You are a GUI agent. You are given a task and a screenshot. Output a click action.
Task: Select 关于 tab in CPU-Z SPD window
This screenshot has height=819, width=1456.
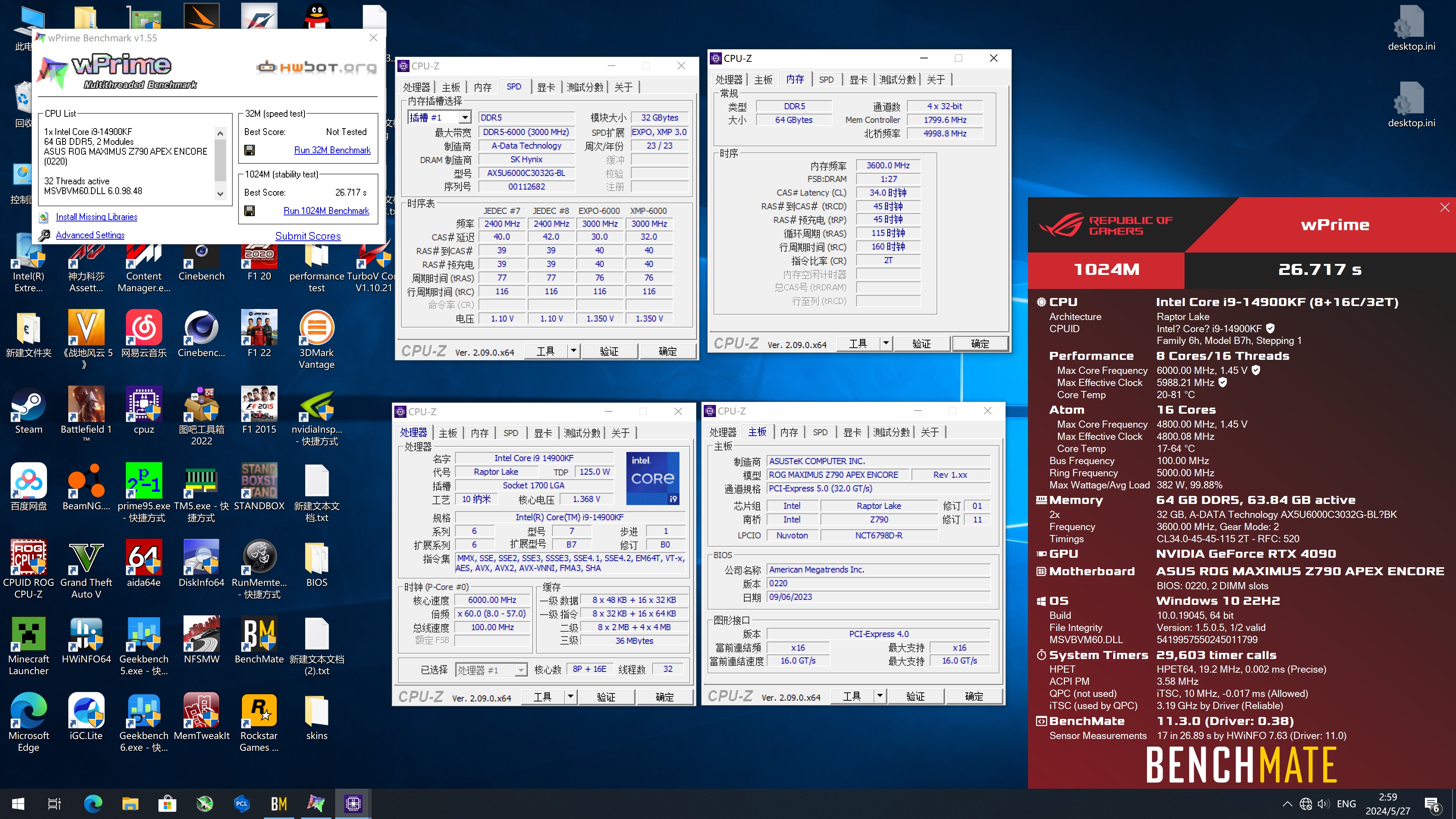click(x=623, y=87)
